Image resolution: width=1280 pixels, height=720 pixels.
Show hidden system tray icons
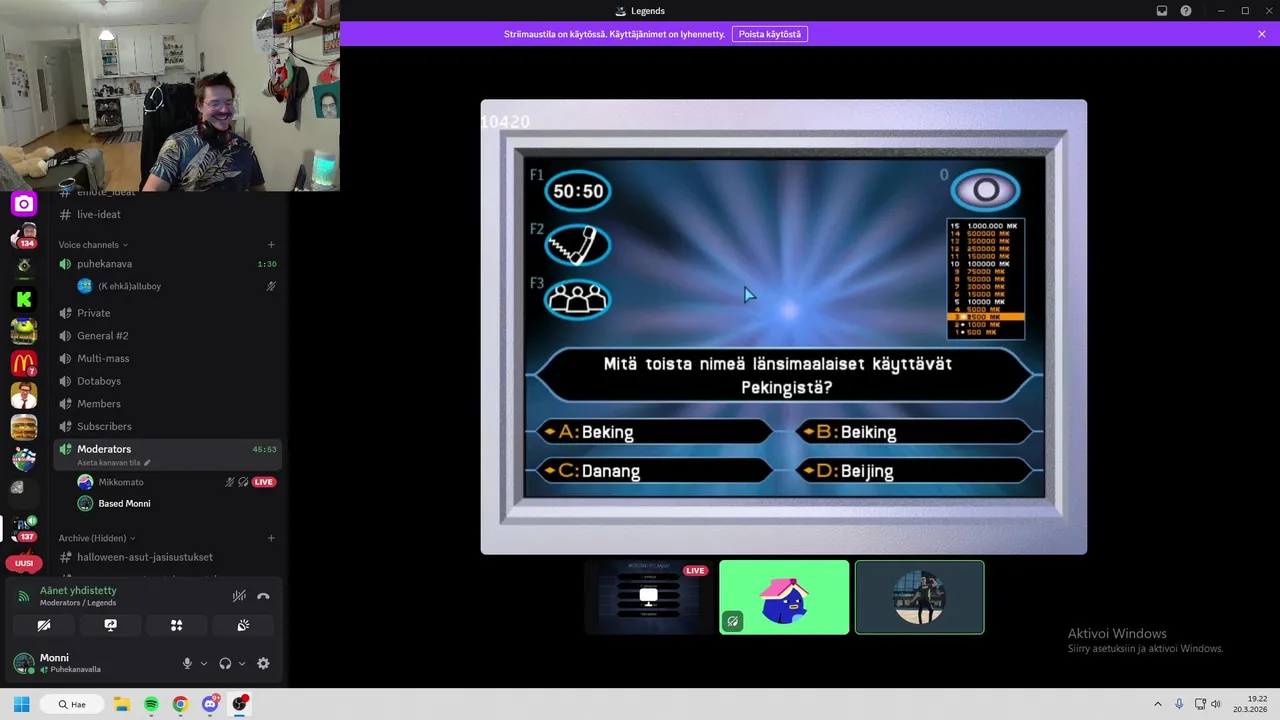[1158, 704]
